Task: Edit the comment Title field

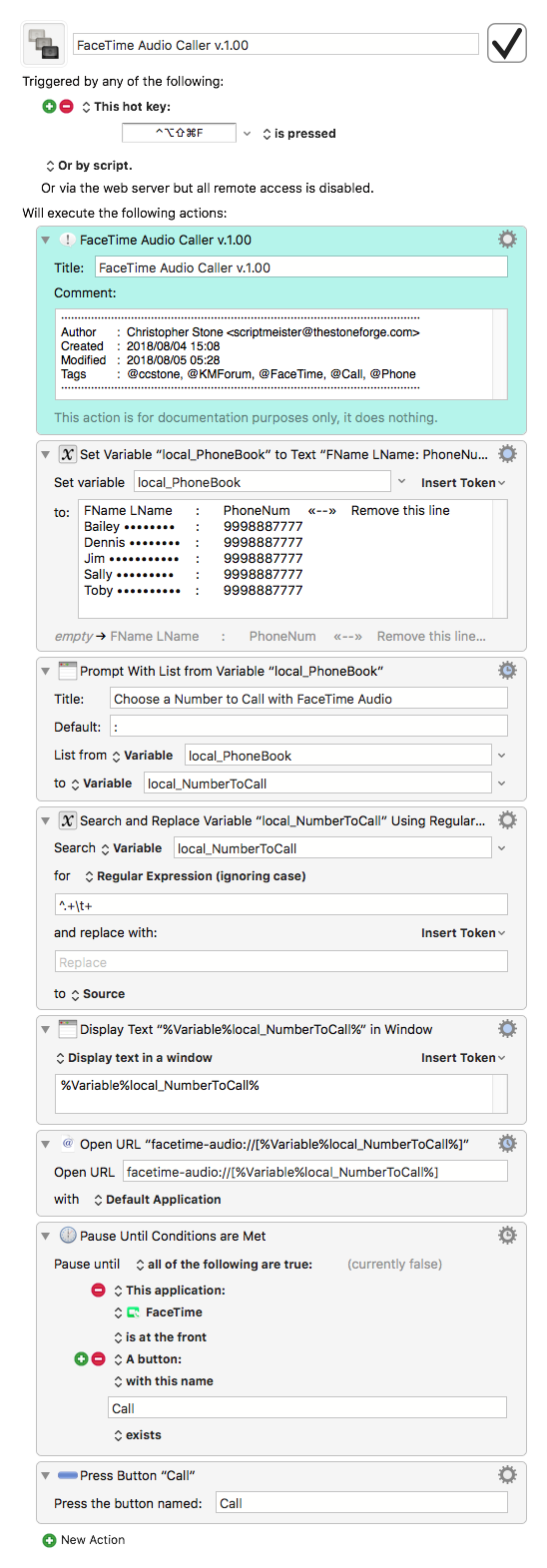Action: [x=300, y=267]
